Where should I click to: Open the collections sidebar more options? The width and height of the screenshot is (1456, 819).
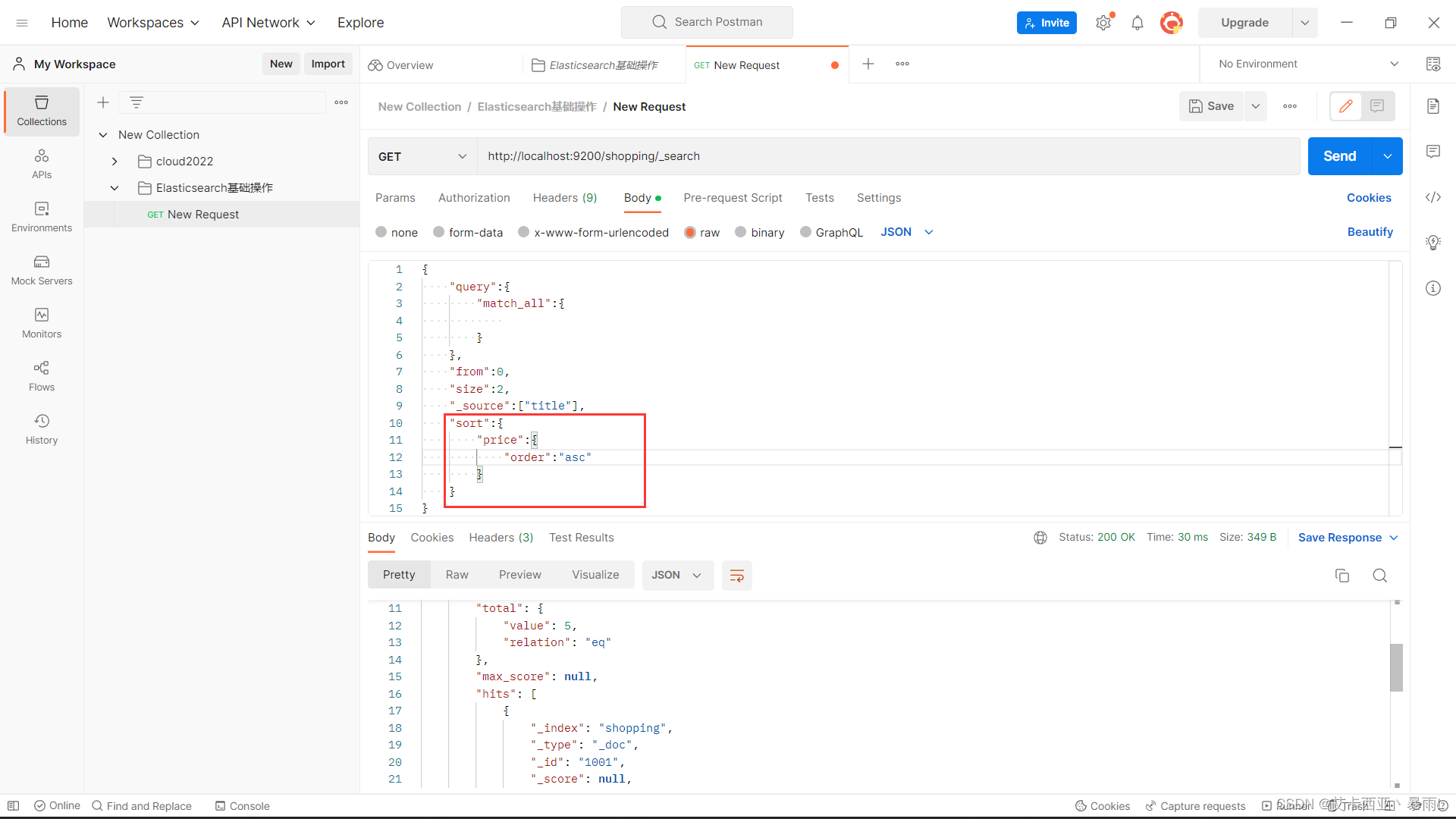pyautogui.click(x=341, y=102)
